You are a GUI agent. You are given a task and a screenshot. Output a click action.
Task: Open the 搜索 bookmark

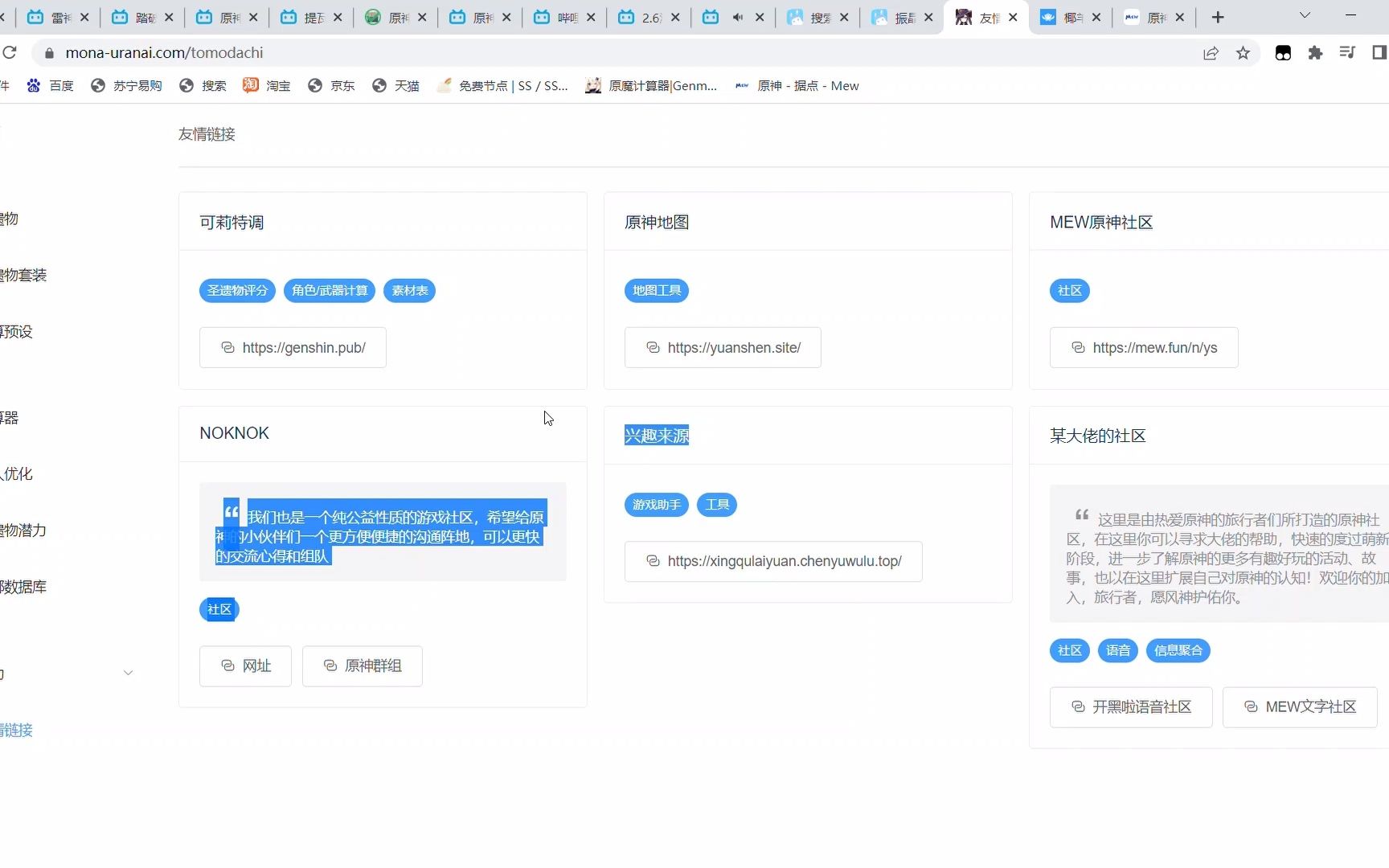[203, 86]
